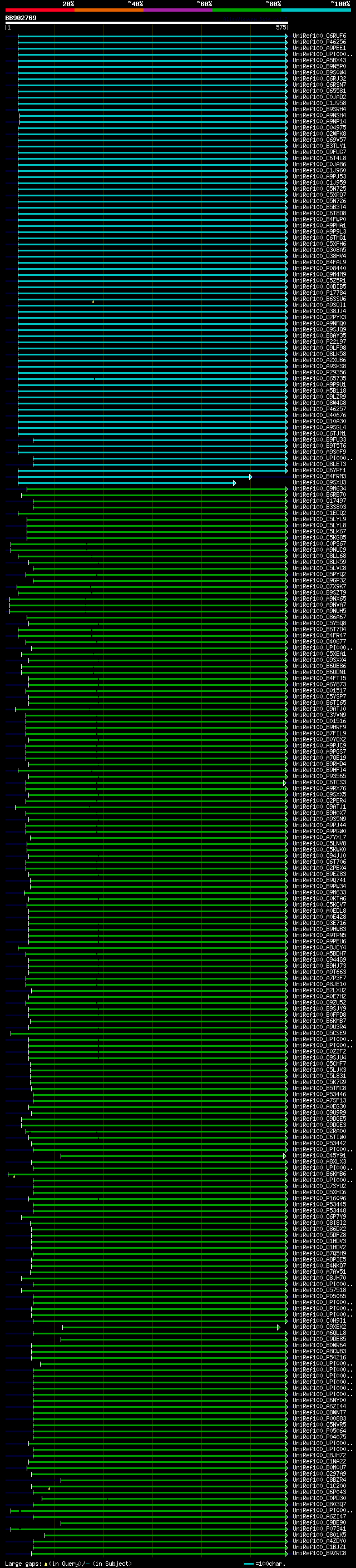Viewport: 356px width, 1568px height.
Task: Click the Large gaps legend text
Action: (x=68, y=1563)
